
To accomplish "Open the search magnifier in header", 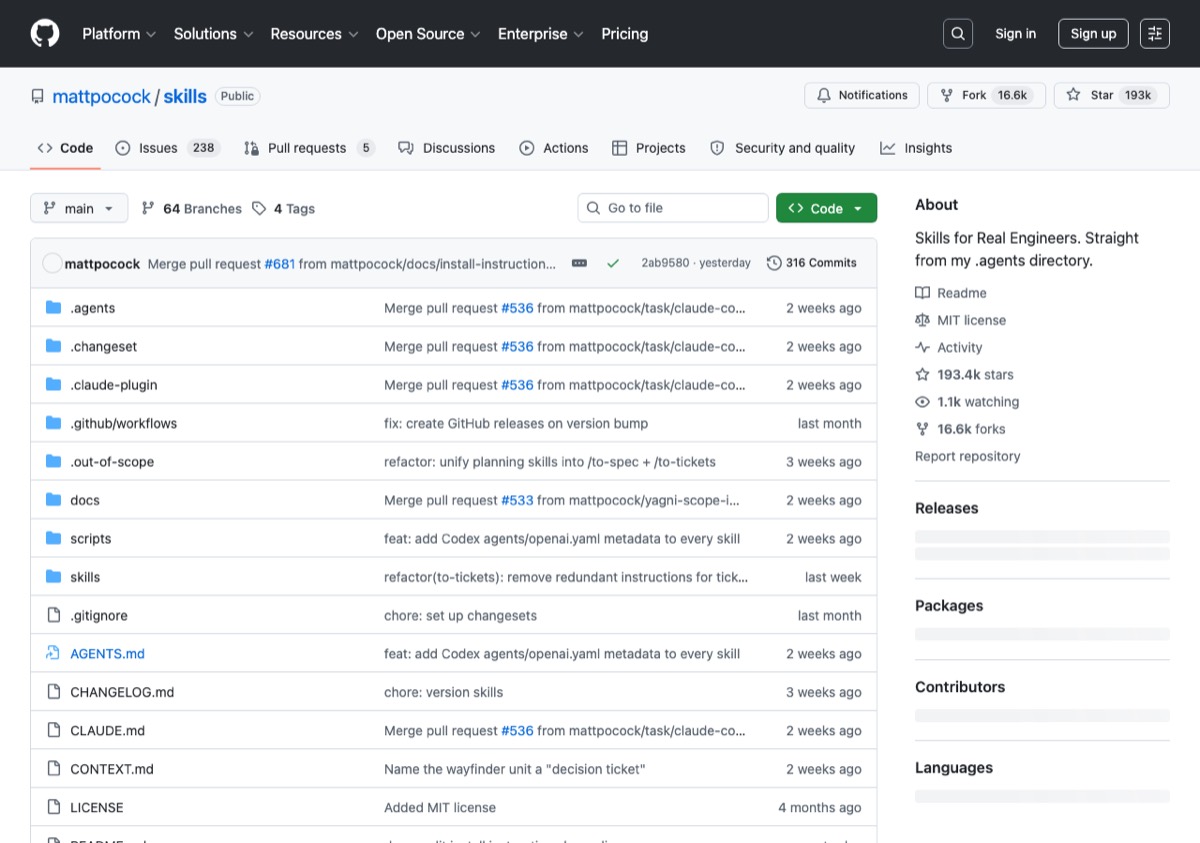I will [958, 34].
